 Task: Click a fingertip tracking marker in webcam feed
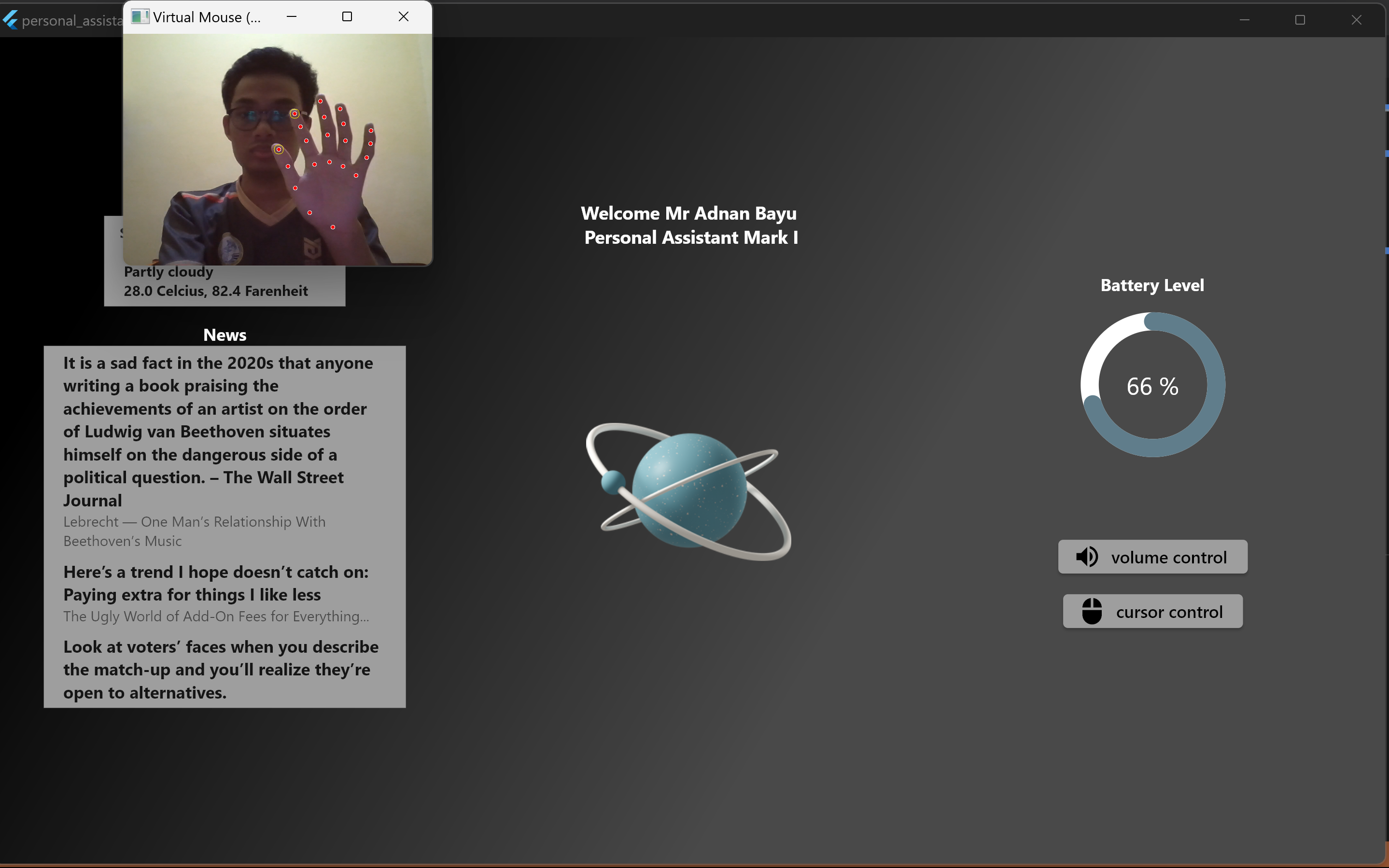click(295, 113)
